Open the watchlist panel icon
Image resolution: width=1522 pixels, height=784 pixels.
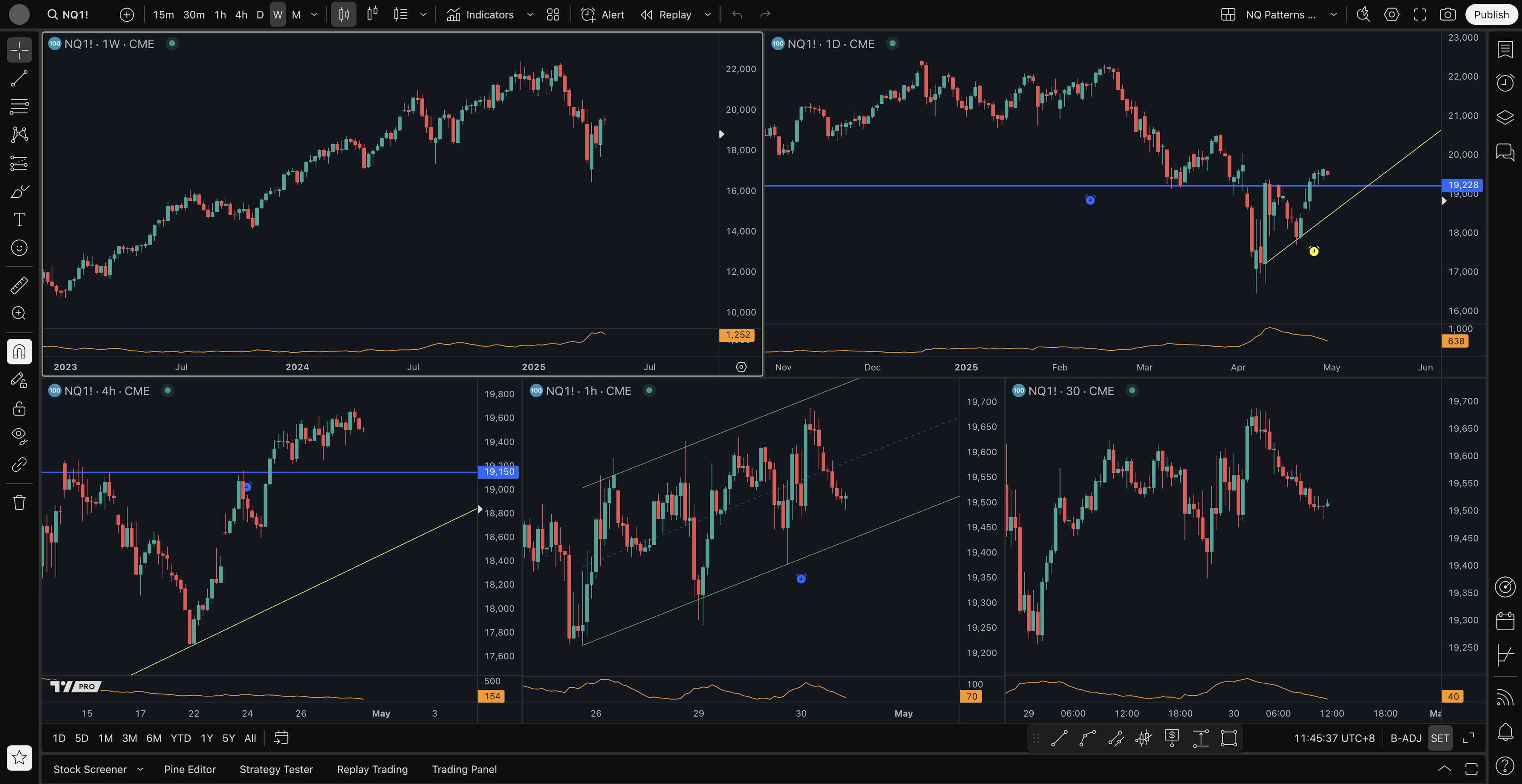pyautogui.click(x=1504, y=50)
